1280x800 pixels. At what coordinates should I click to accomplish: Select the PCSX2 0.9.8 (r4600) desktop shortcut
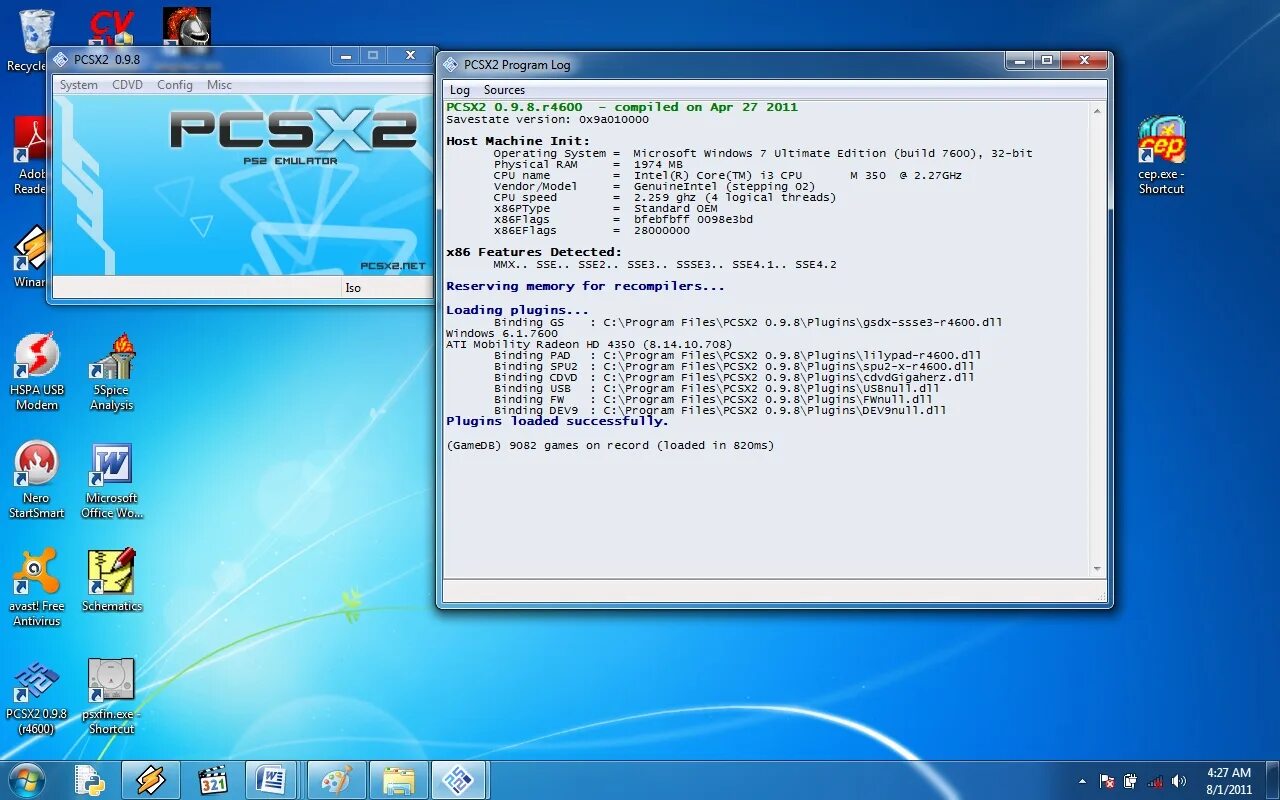pos(37,696)
